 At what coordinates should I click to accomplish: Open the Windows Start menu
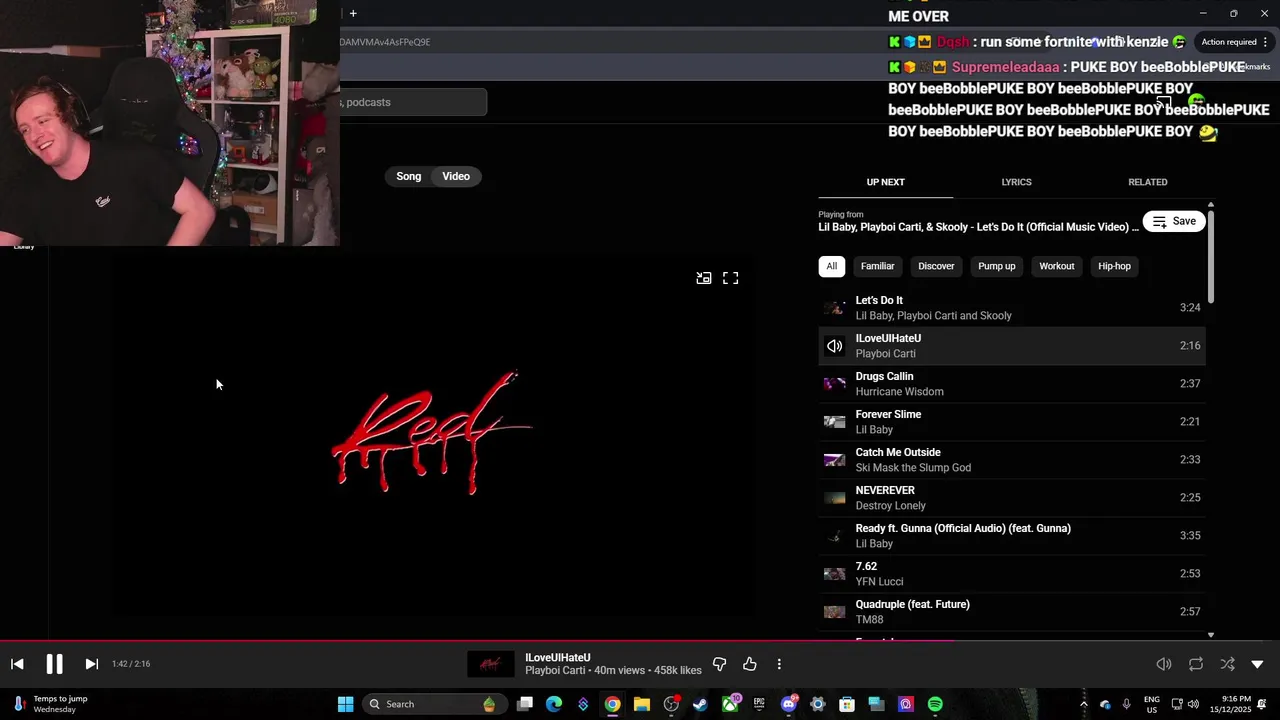click(x=345, y=704)
